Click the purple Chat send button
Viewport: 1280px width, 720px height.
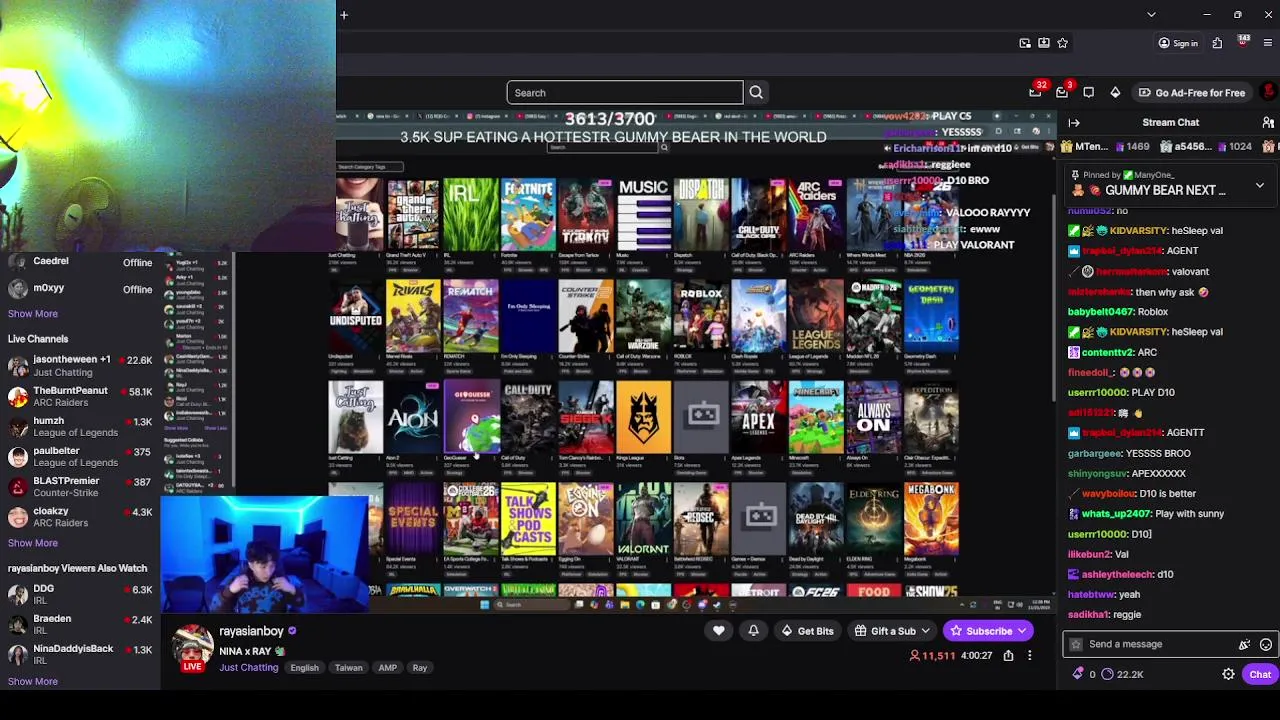tap(1259, 674)
